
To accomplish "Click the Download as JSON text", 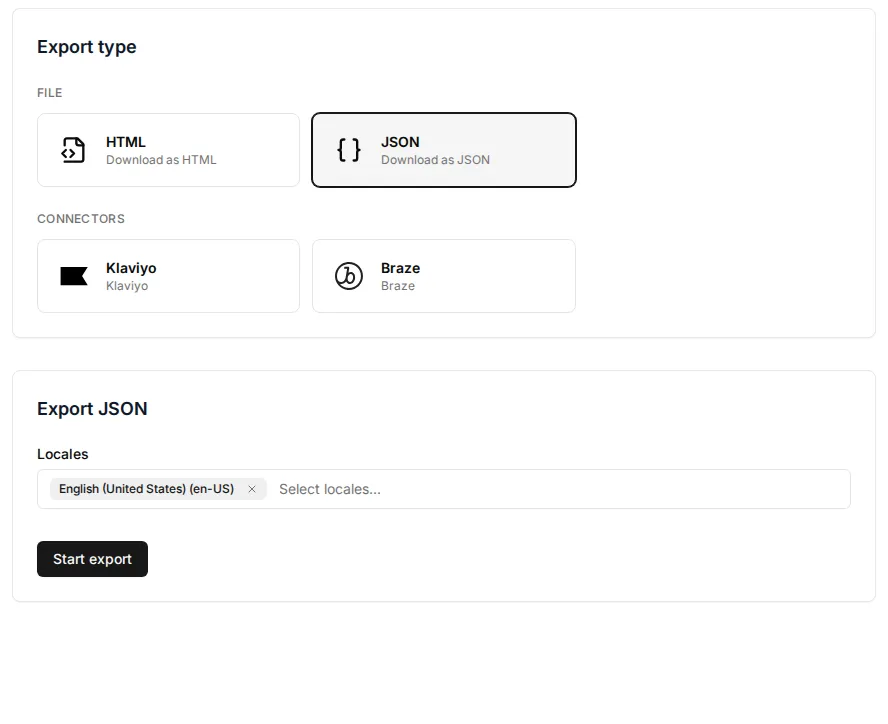I will coord(436,160).
